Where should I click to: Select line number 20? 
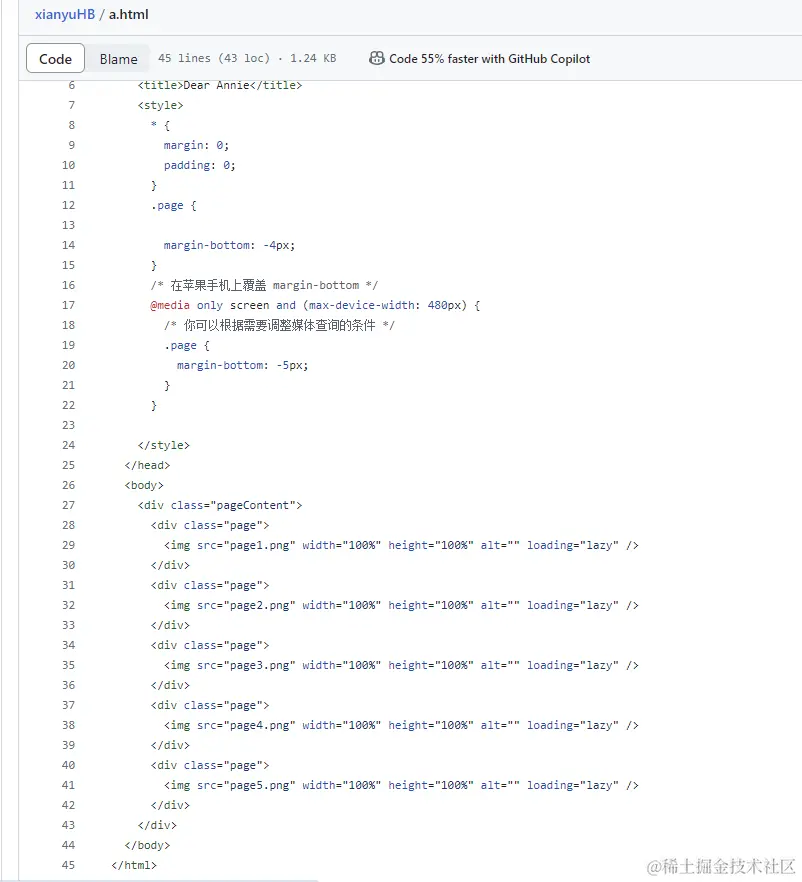click(68, 365)
